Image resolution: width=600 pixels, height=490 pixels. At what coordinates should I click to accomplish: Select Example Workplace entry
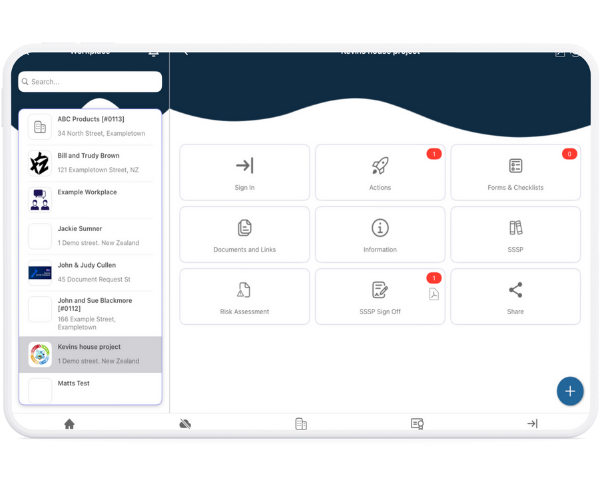90,199
